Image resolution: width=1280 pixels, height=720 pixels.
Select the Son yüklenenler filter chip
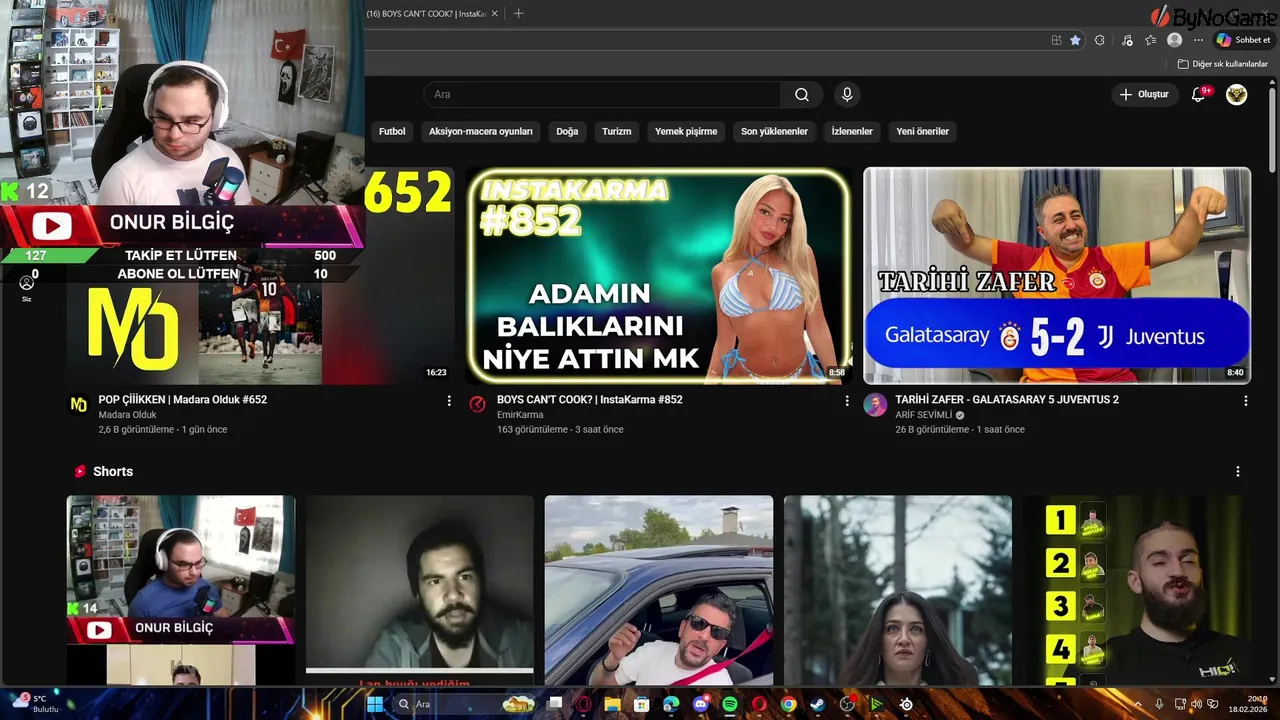pos(774,131)
